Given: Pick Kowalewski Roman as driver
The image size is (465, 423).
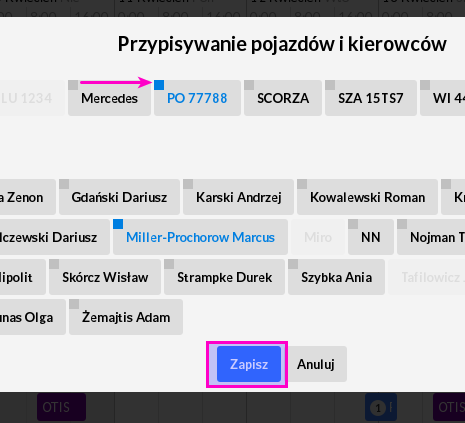Looking at the screenshot, I should point(367,197).
